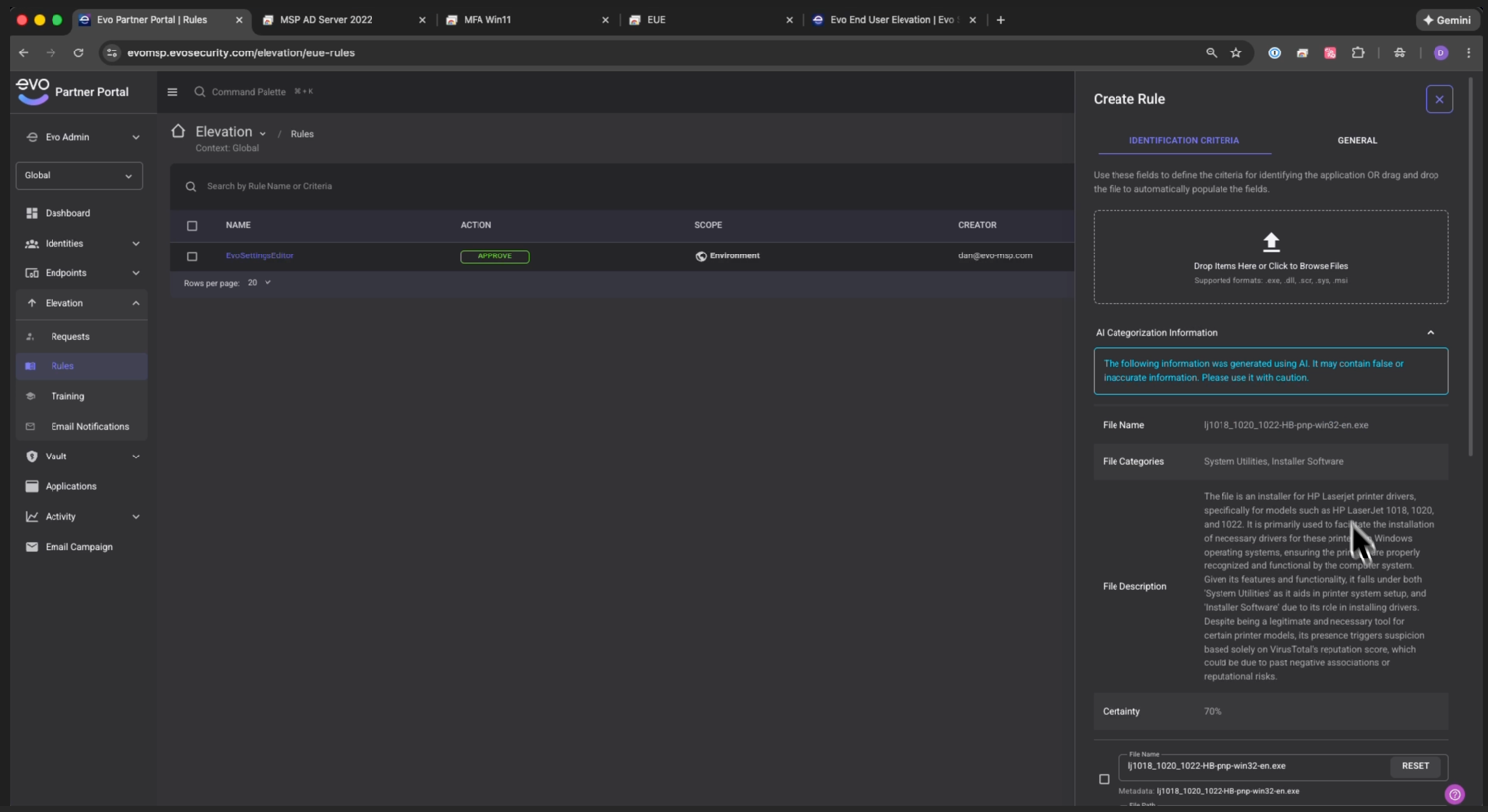Open the Dashboard sidebar icon
The height and width of the screenshot is (812, 1488).
(x=32, y=213)
